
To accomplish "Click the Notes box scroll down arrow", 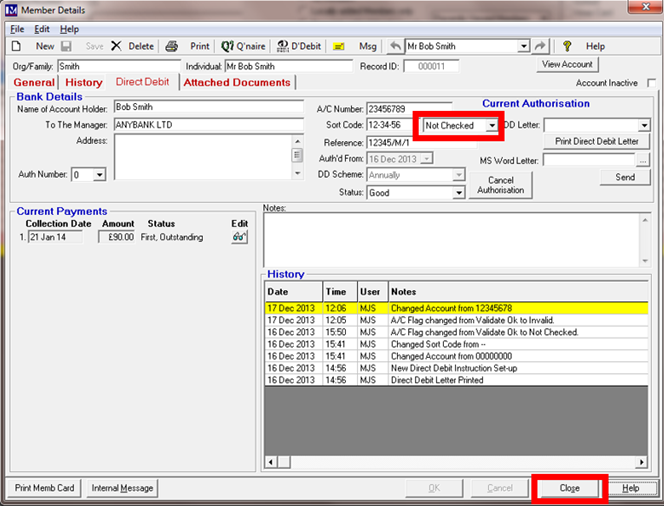I will pyautogui.click(x=645, y=261).
